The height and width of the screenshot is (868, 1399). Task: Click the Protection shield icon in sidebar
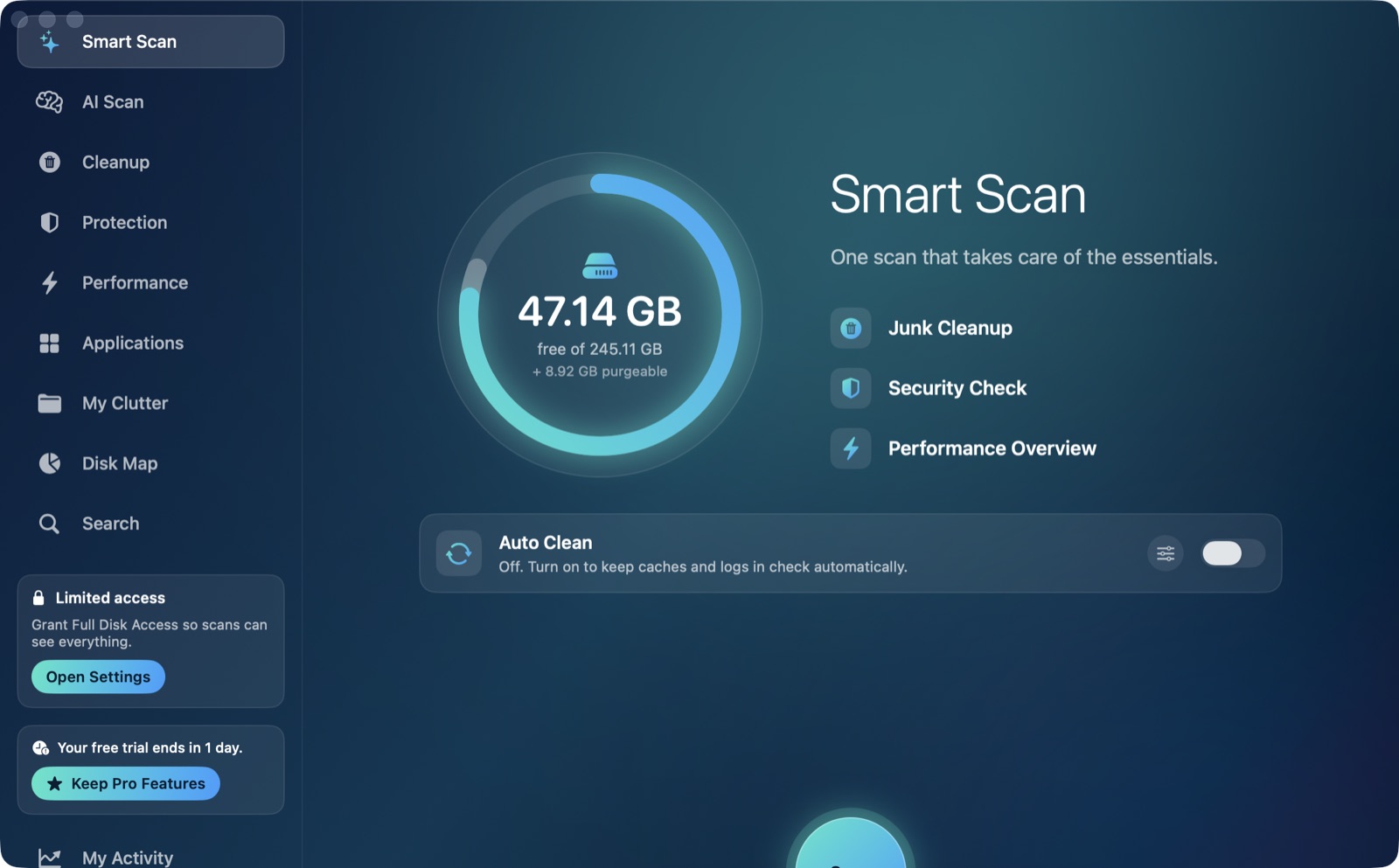(x=50, y=222)
